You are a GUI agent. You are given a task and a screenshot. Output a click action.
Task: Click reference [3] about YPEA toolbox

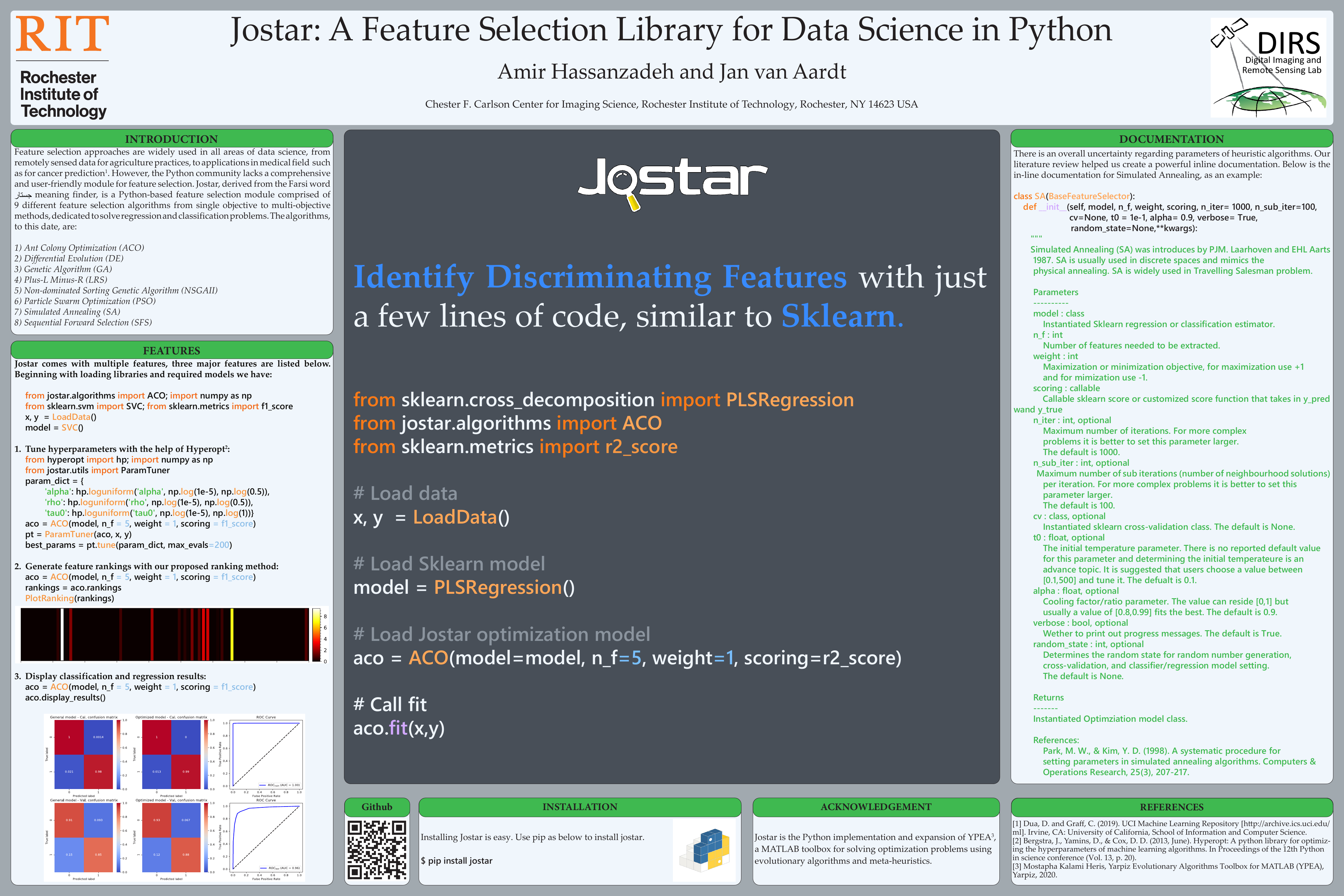tap(1169, 870)
